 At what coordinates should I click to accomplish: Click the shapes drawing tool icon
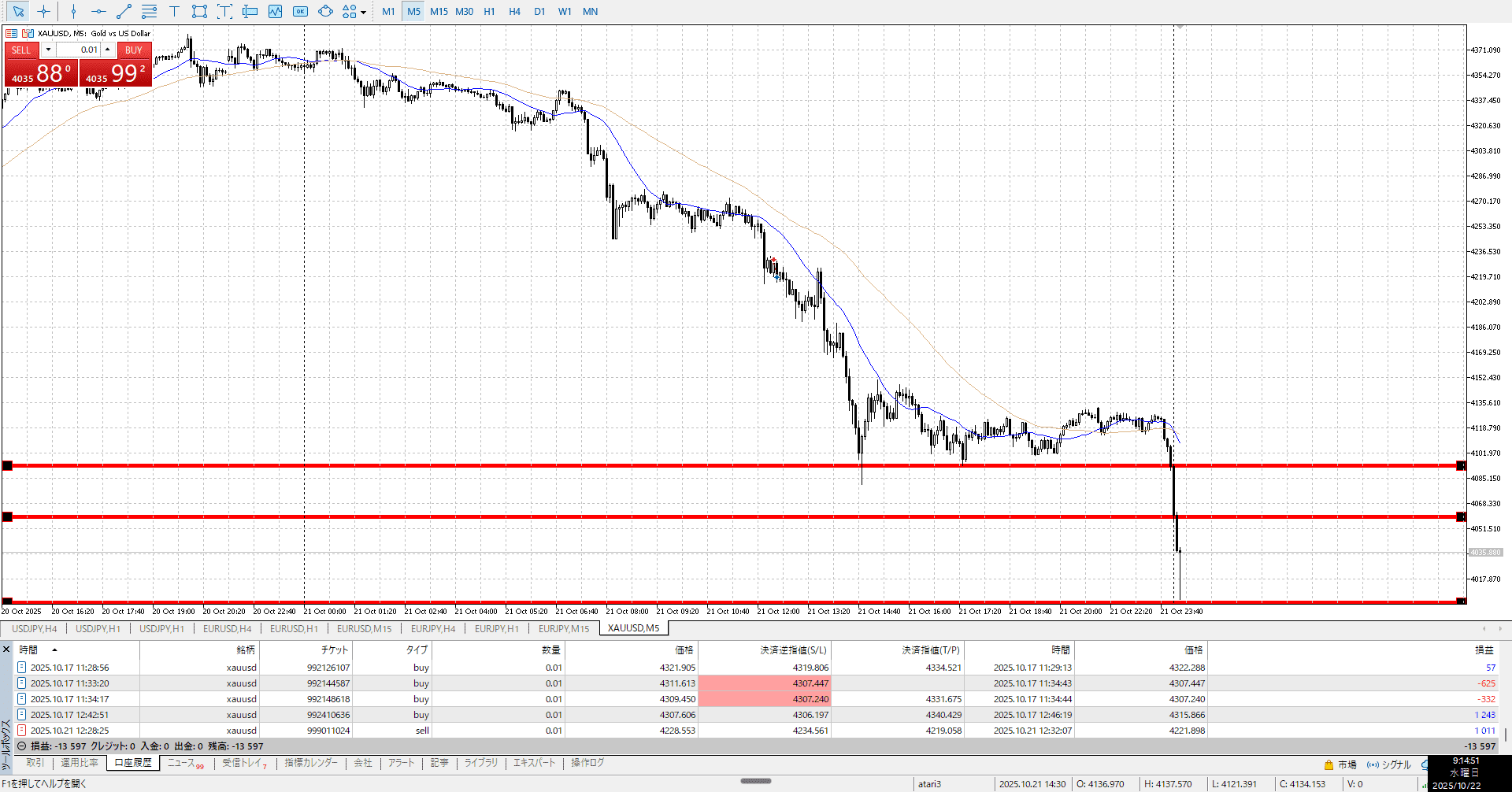[x=325, y=12]
